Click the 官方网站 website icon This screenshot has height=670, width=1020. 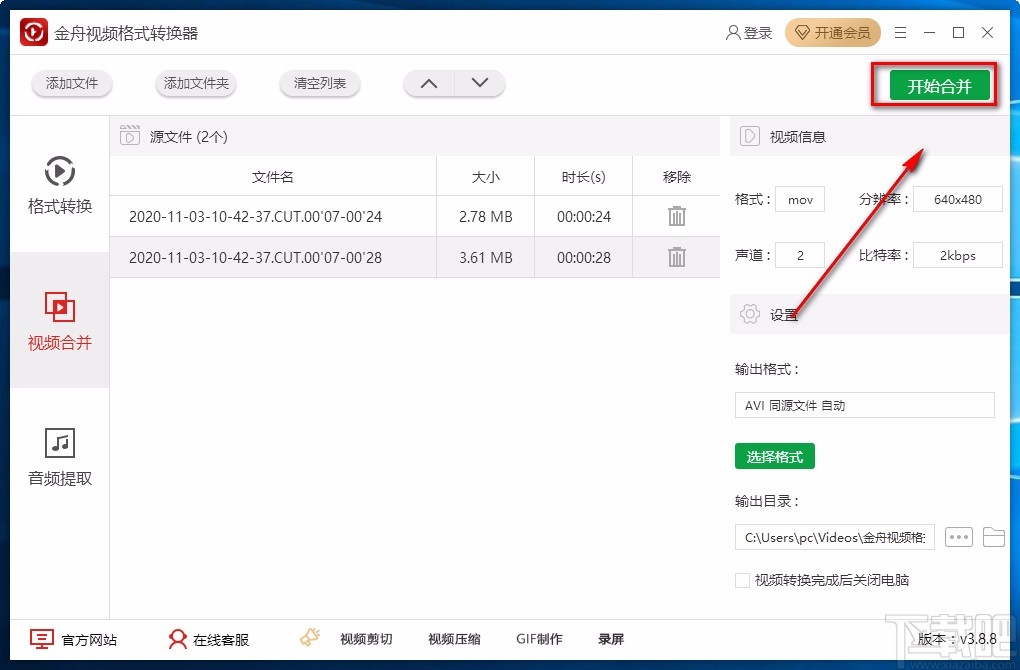pos(41,638)
